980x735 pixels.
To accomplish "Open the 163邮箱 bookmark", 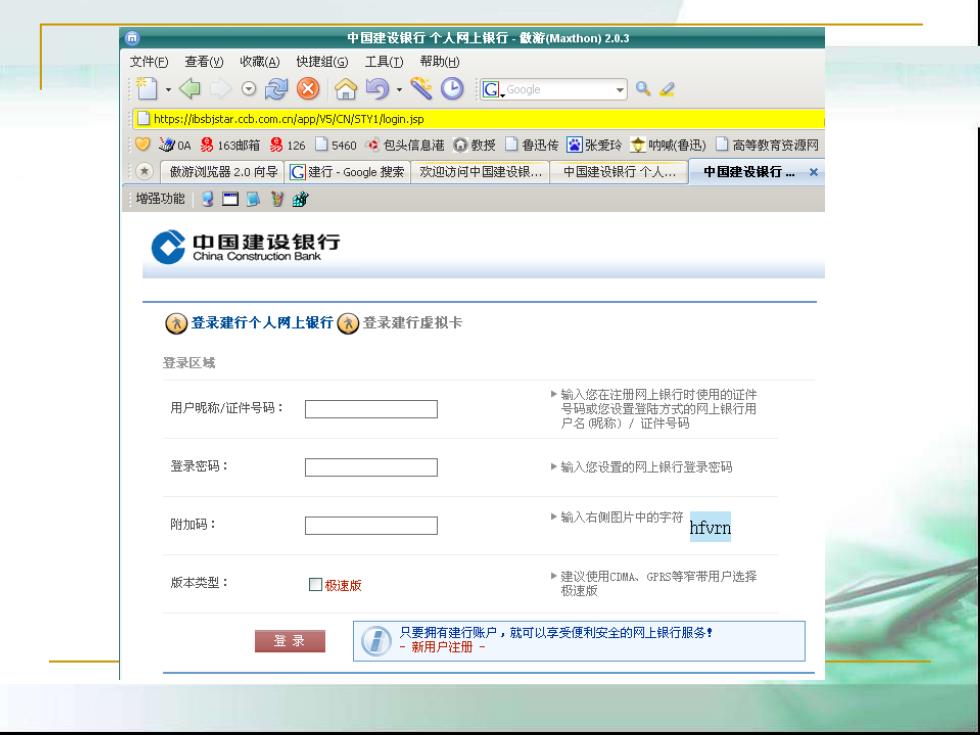I will (229, 145).
